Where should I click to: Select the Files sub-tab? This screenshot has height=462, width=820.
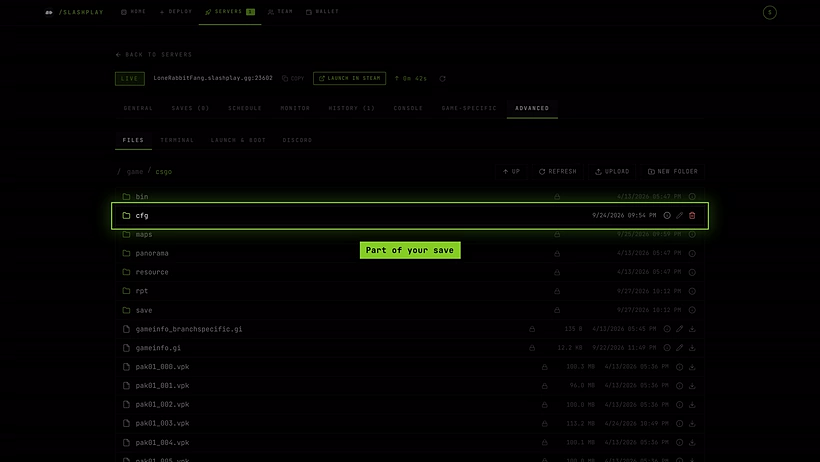133,140
